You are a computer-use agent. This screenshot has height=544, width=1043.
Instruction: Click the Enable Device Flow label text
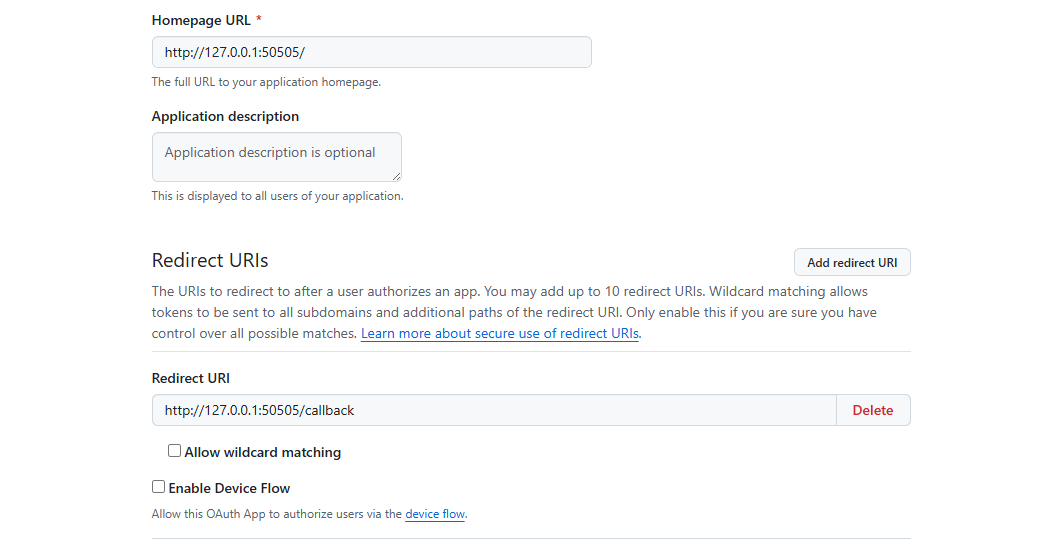[x=229, y=488]
